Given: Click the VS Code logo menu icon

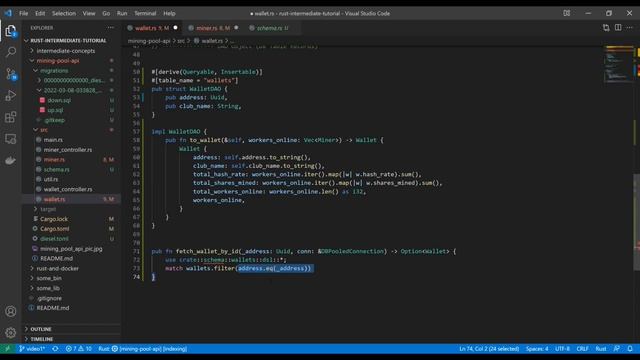Looking at the screenshot, I should pyautogui.click(x=8, y=13).
